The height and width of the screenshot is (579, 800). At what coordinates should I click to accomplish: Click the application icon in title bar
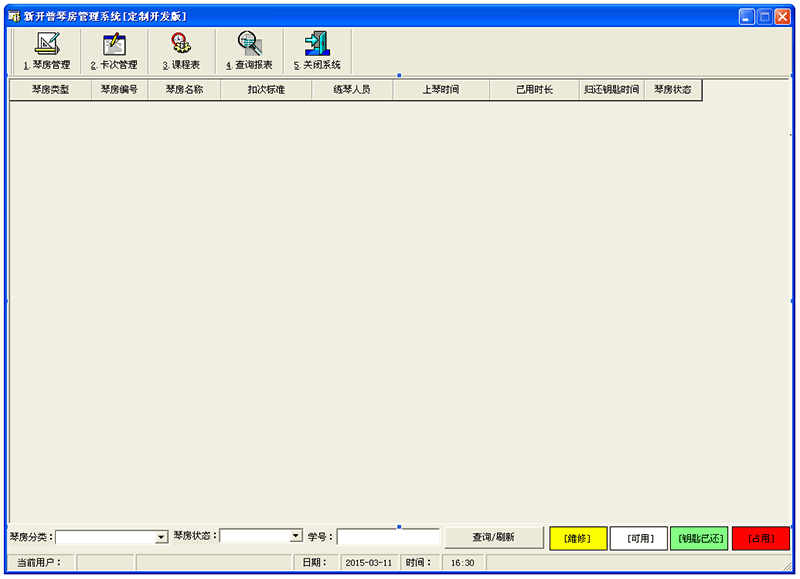pyautogui.click(x=13, y=16)
